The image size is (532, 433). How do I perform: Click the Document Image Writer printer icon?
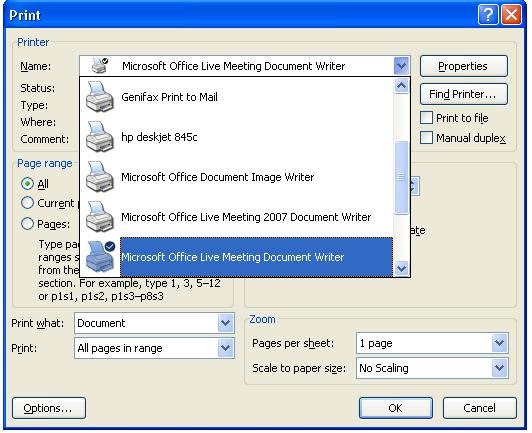[x=99, y=177]
